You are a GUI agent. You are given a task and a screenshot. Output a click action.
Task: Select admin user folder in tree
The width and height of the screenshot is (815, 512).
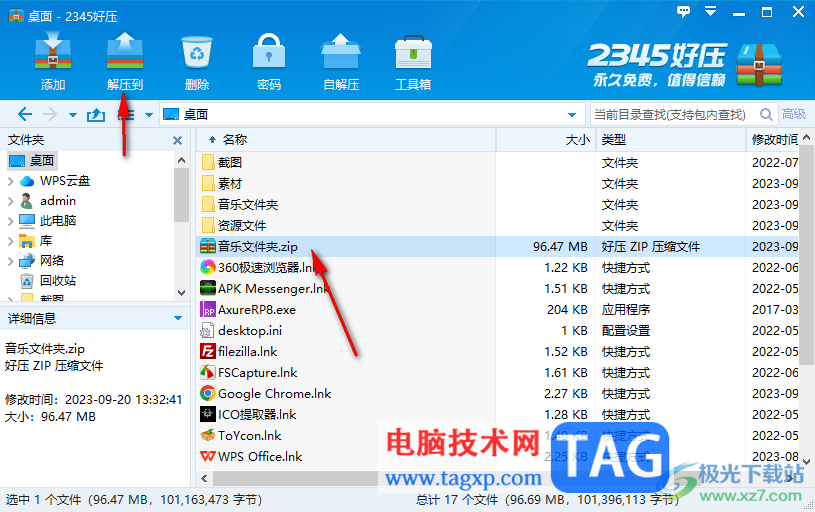47,201
